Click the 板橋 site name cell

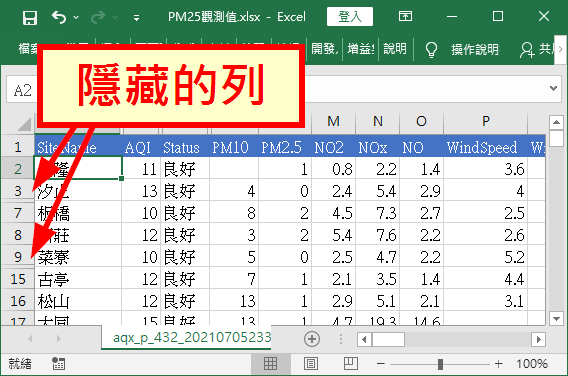click(78, 213)
